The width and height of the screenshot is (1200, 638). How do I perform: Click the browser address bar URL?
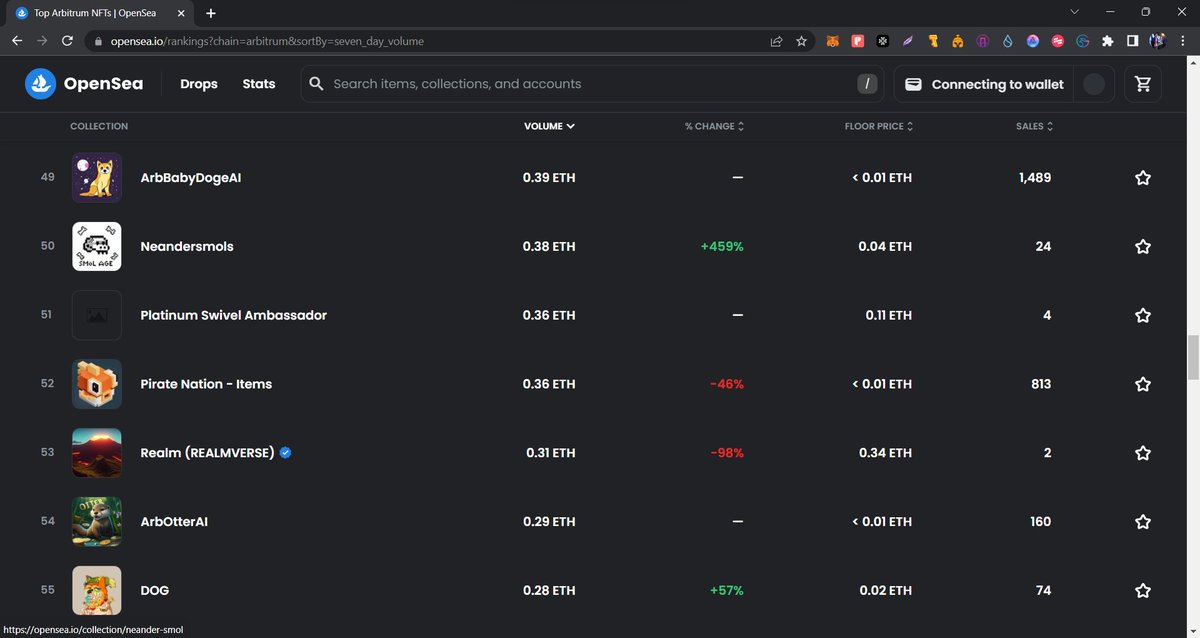coord(267,41)
